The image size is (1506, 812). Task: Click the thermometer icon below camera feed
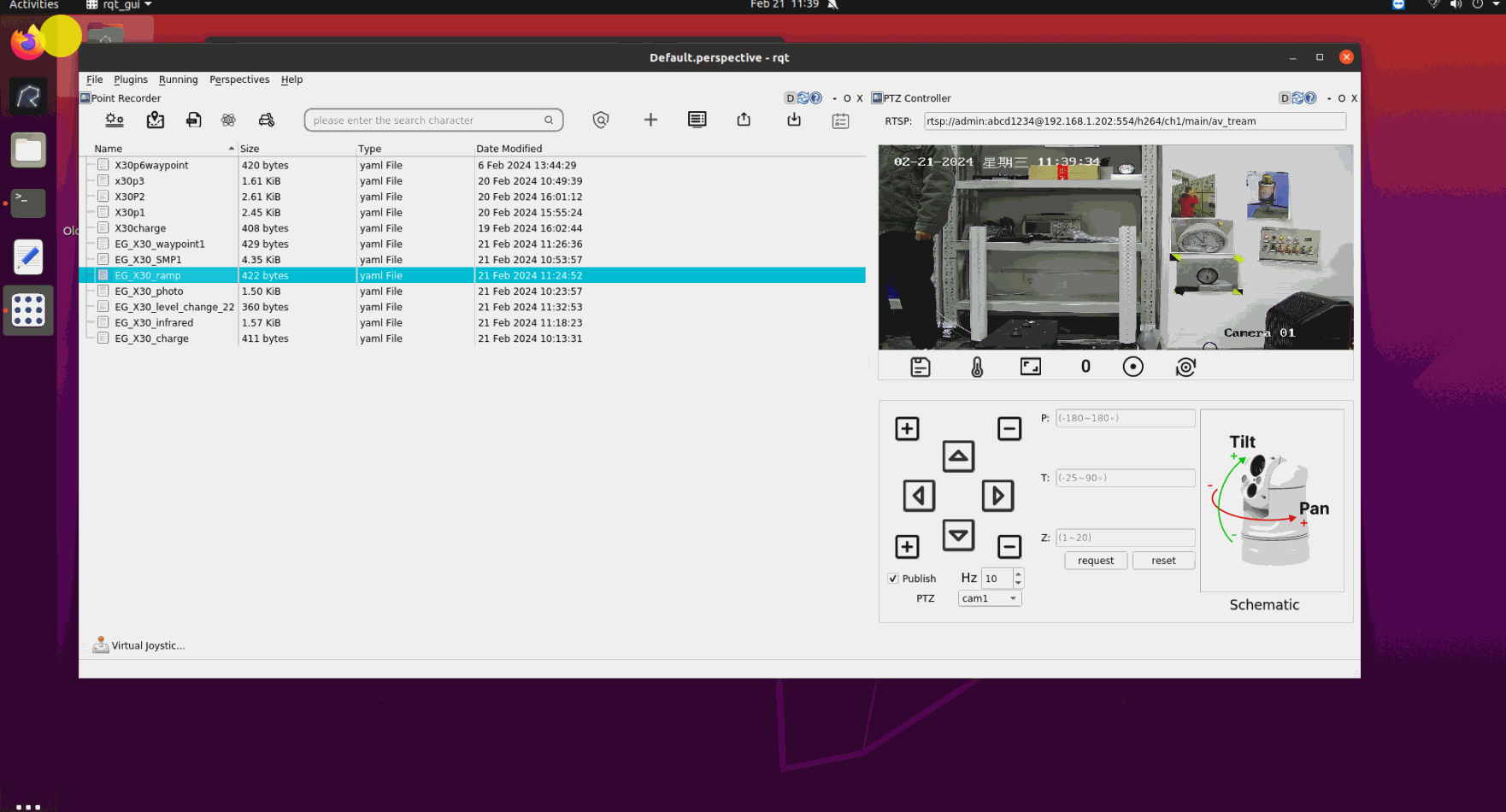coord(977,368)
